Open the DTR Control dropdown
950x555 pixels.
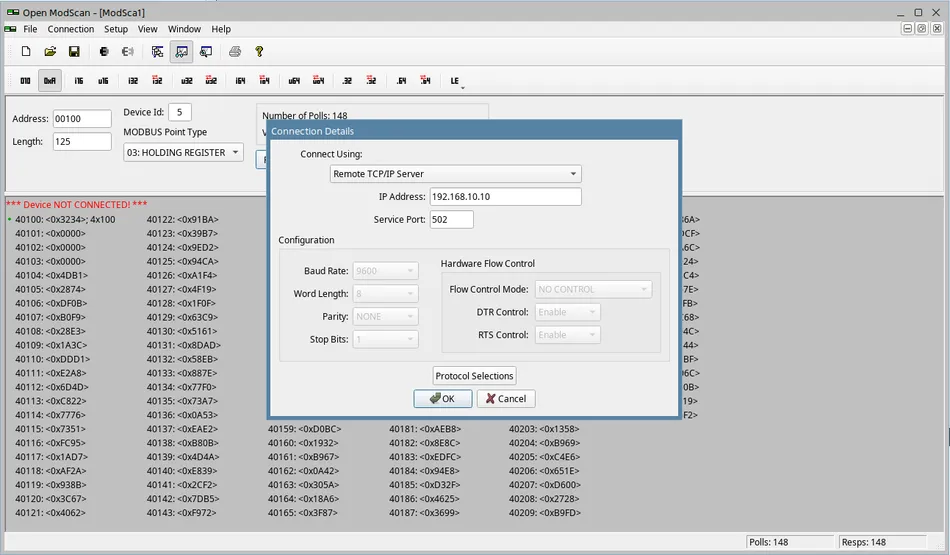(x=568, y=312)
